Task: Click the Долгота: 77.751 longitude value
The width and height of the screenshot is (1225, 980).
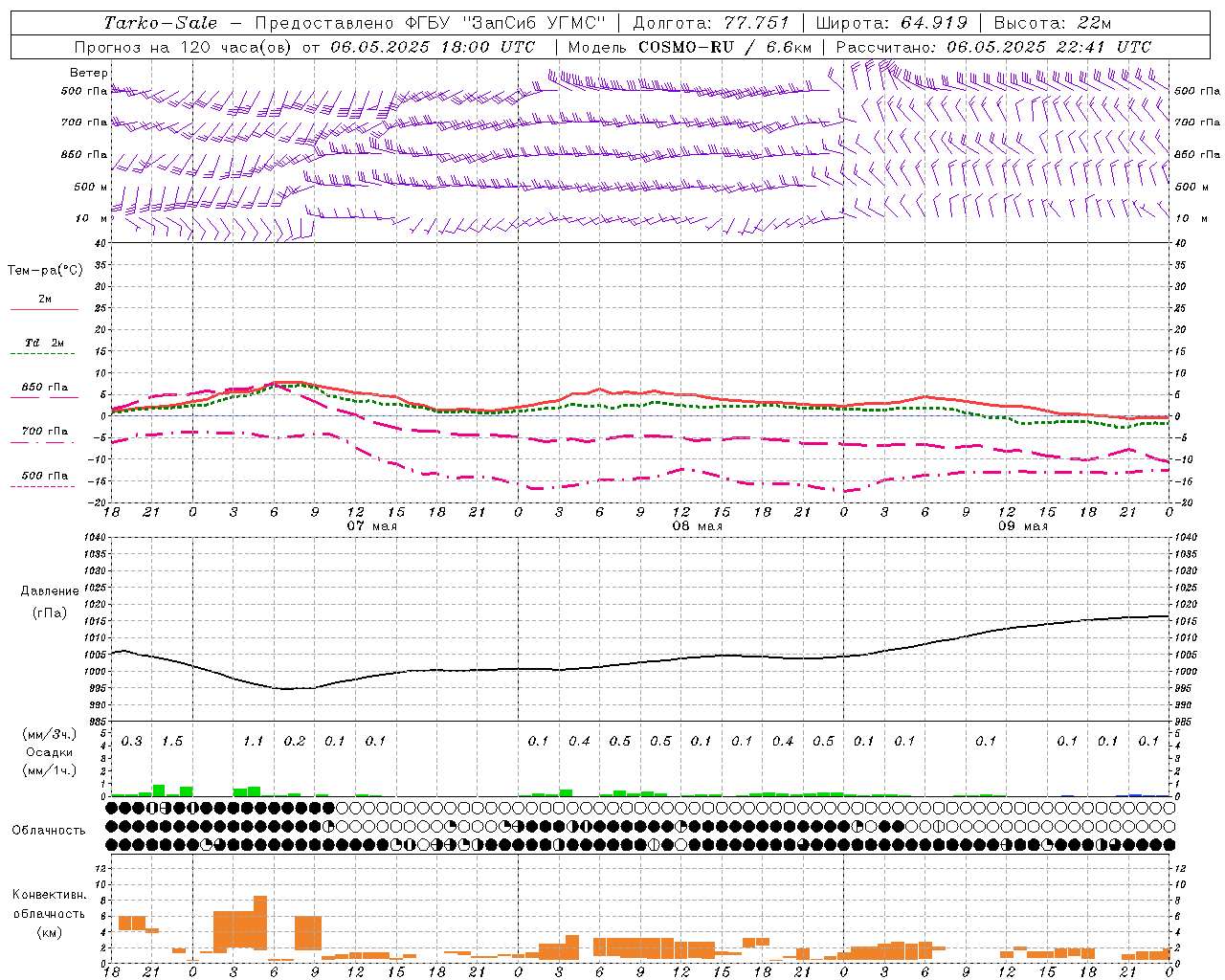Action: pyautogui.click(x=711, y=23)
